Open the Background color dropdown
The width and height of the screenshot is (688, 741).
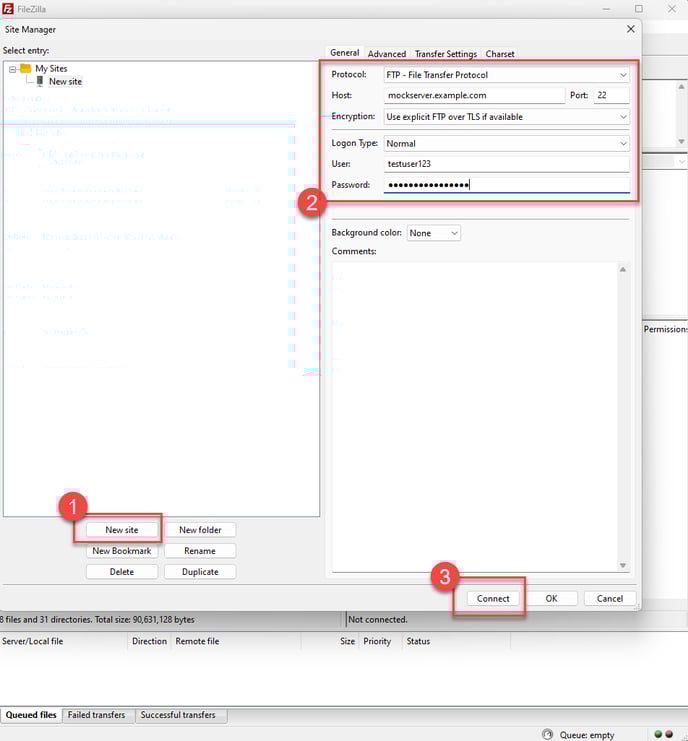[x=433, y=233]
